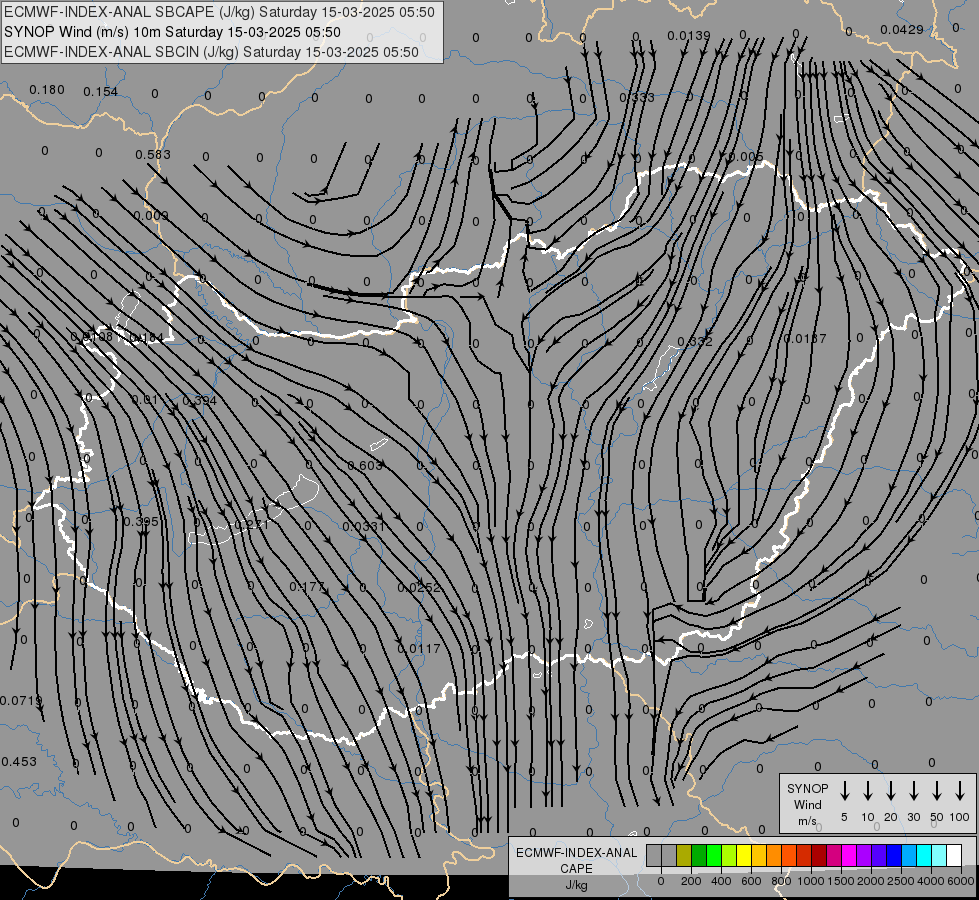This screenshot has width=979, height=900.
Task: Click the 0.333 value on the map
Action: pyautogui.click(x=637, y=97)
